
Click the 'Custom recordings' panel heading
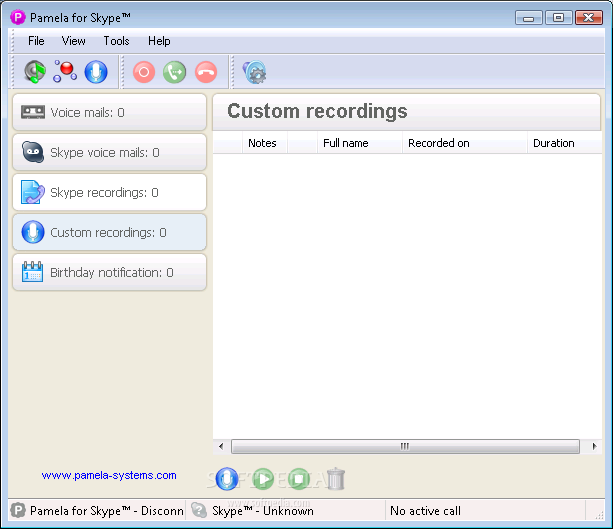coord(317,111)
